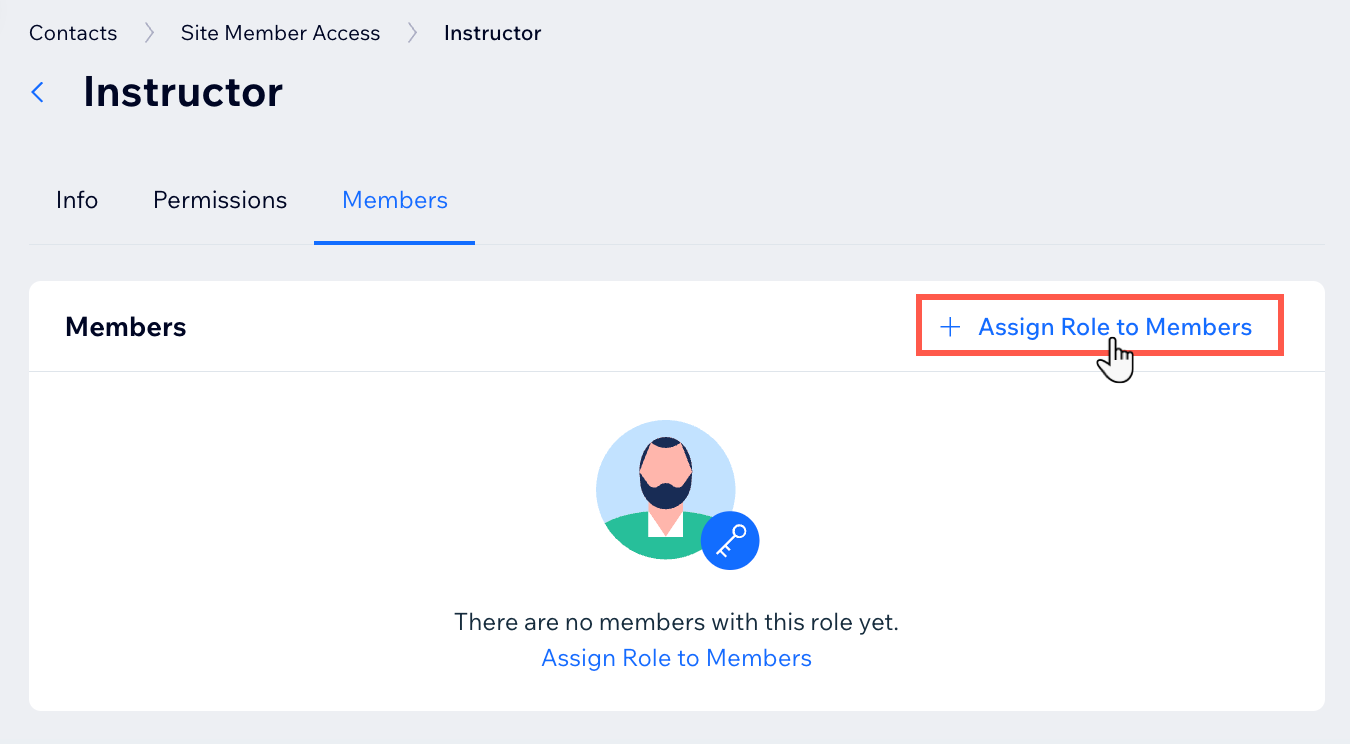This screenshot has height=744, width=1350.
Task: Click the plus icon beside Assign Role
Action: pyautogui.click(x=950, y=327)
